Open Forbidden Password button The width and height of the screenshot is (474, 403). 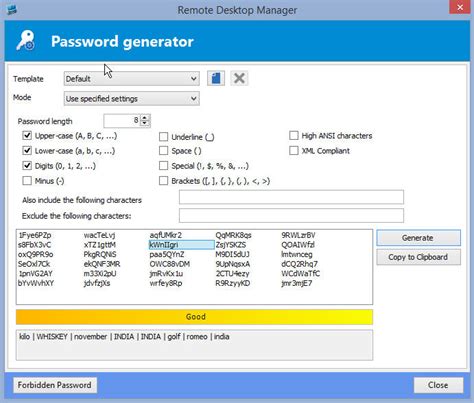click(x=55, y=385)
